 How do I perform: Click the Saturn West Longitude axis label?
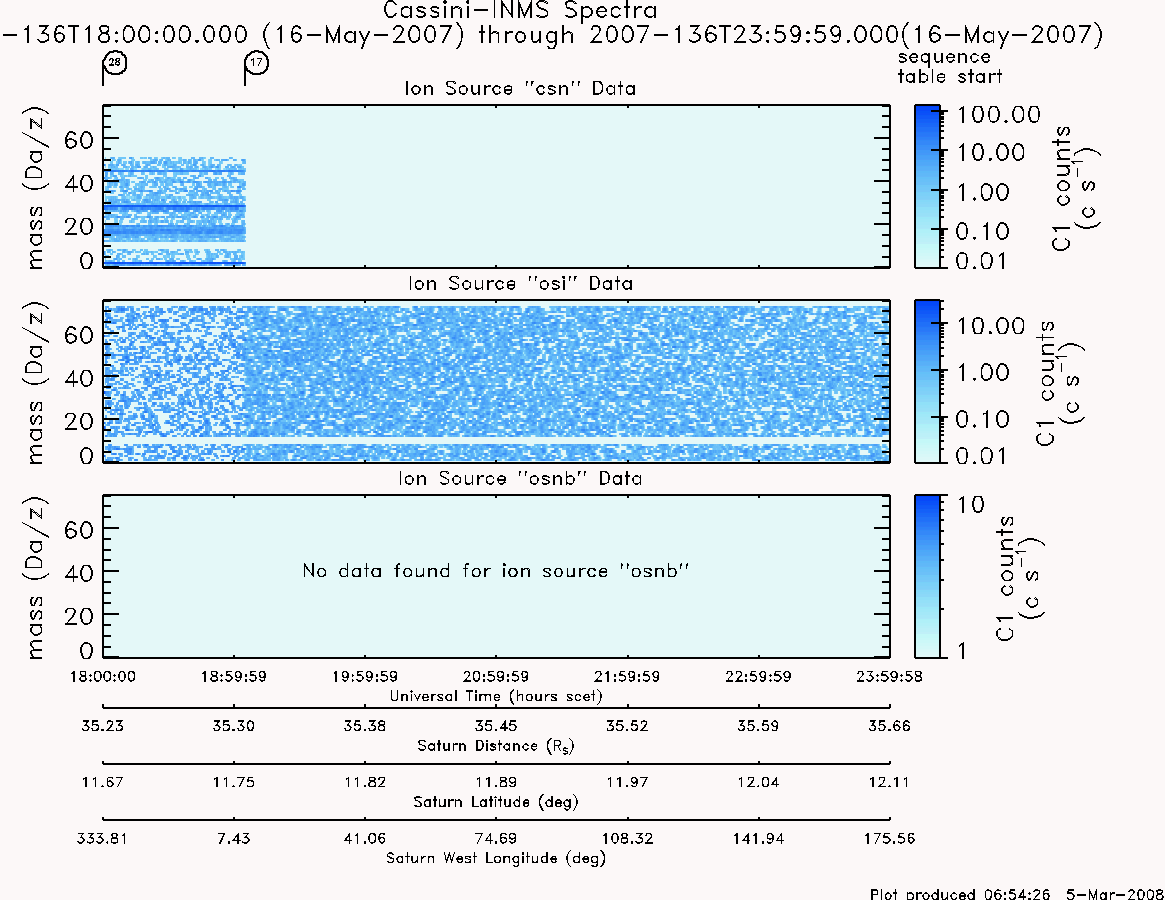[x=496, y=858]
